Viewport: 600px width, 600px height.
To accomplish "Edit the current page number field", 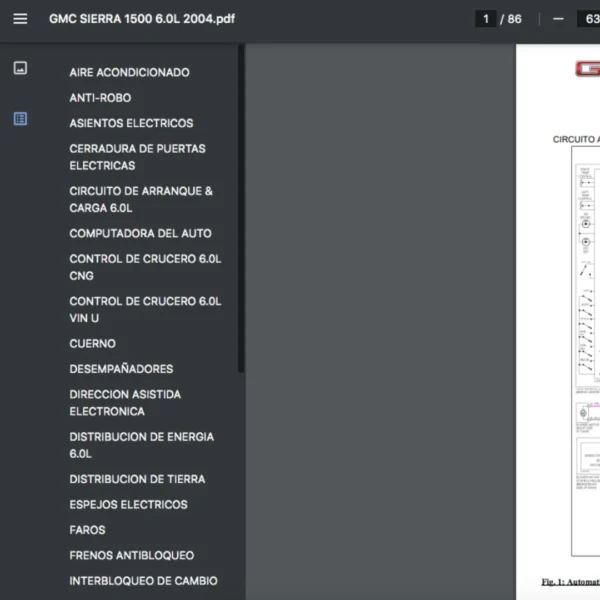I will pyautogui.click(x=486, y=19).
